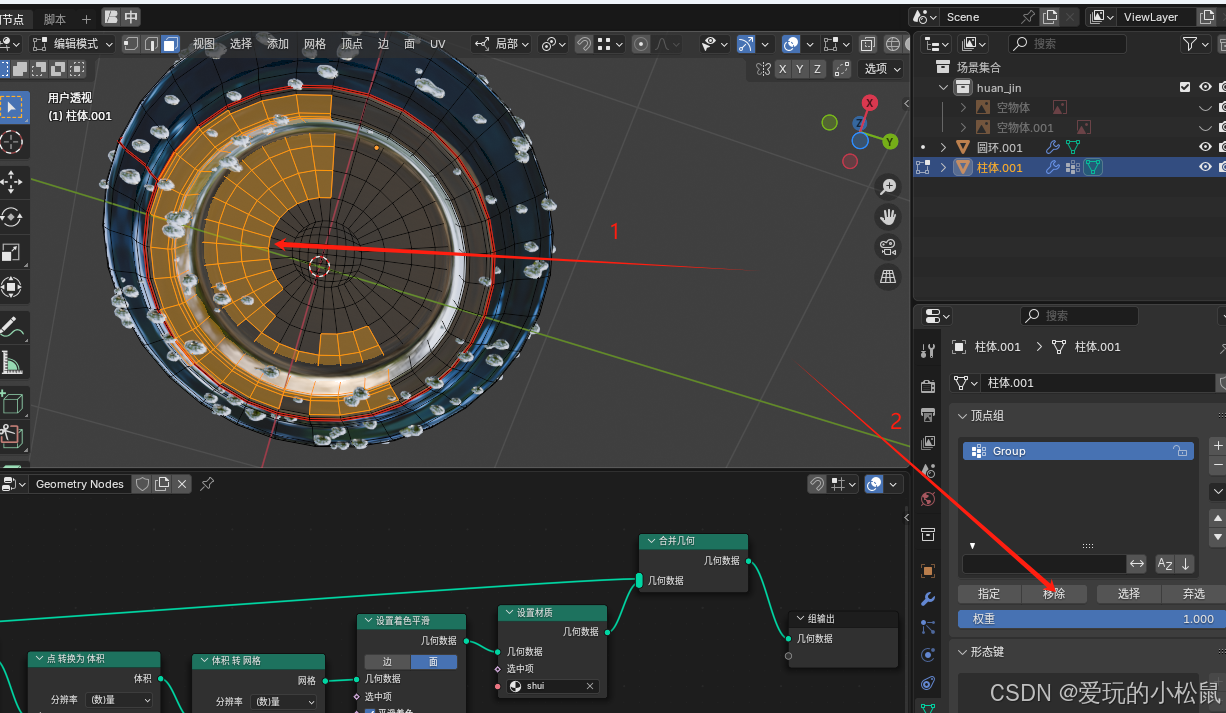Enable edge select mode
This screenshot has width=1226, height=713.
(151, 44)
